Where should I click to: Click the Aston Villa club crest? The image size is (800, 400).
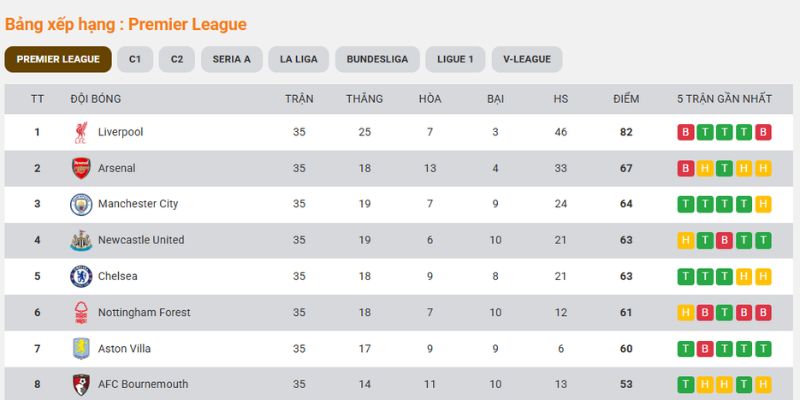tap(81, 348)
